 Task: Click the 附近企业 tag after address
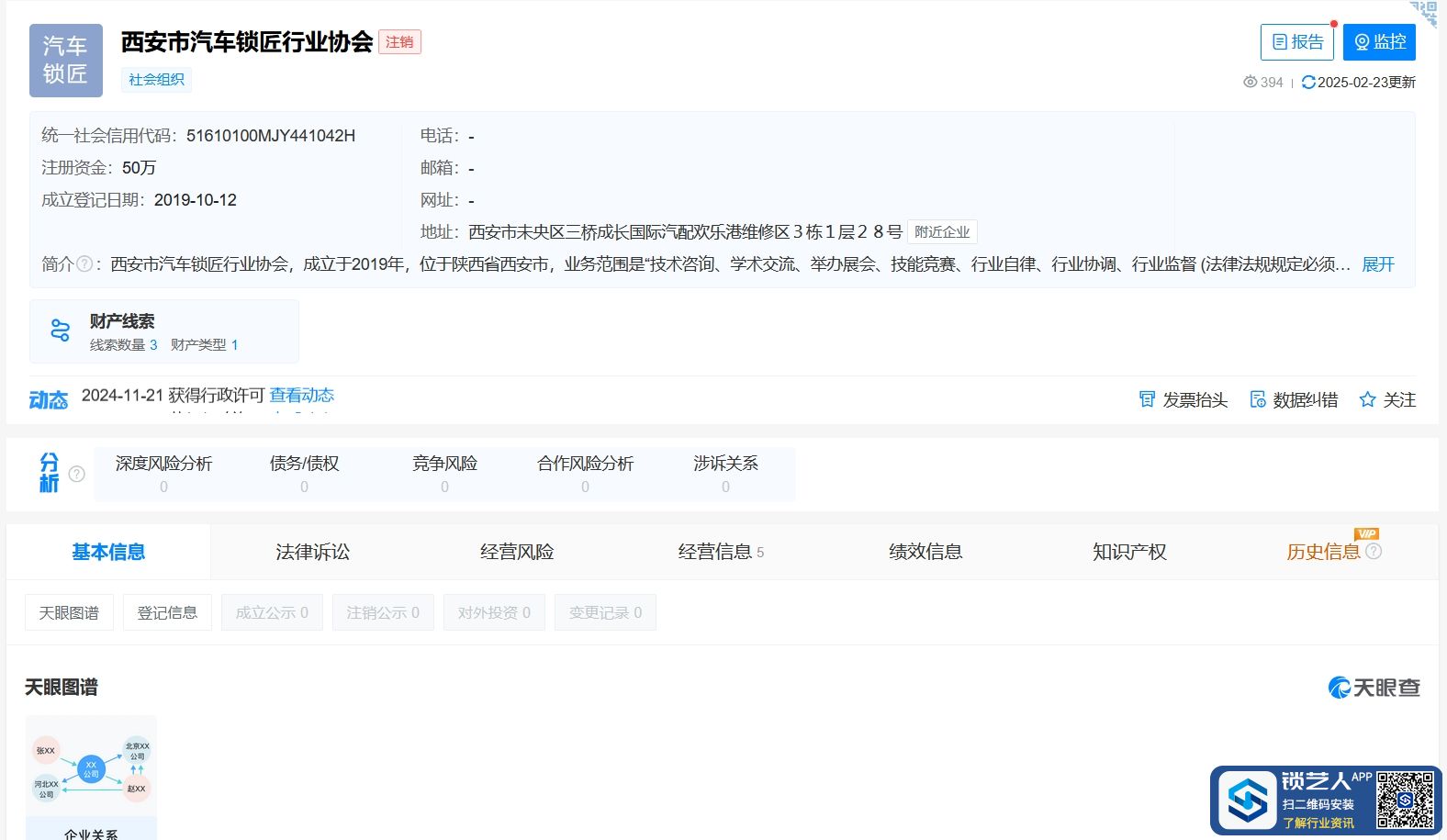click(942, 232)
